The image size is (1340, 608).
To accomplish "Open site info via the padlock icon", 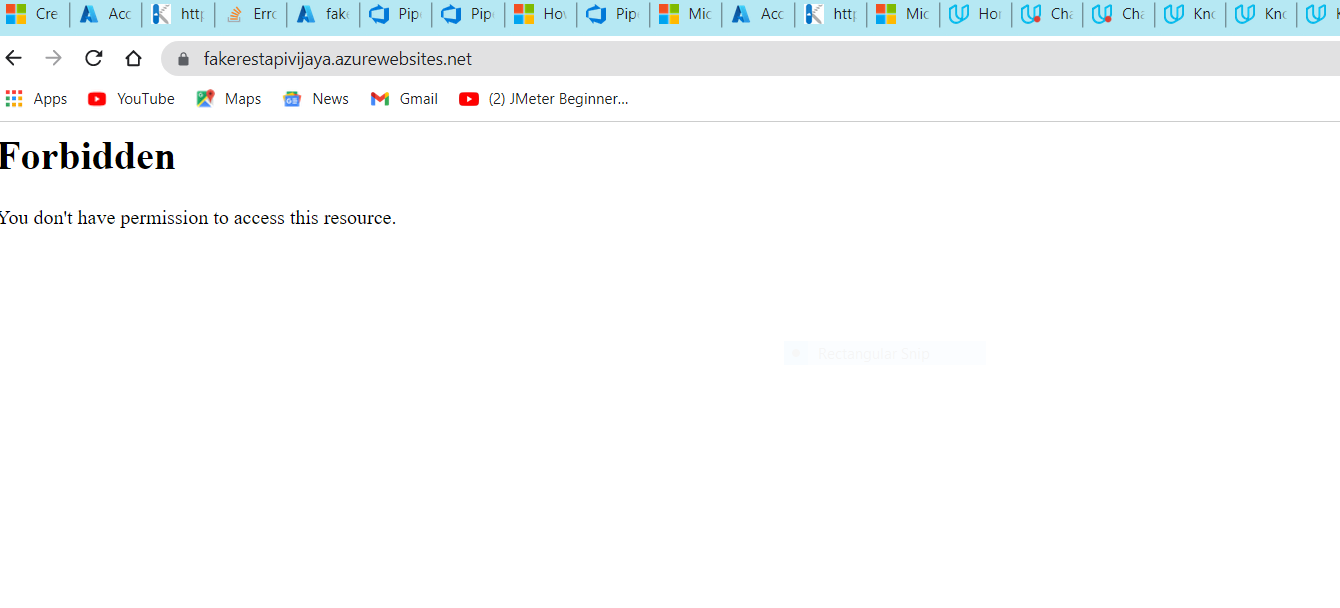I will click(182, 58).
